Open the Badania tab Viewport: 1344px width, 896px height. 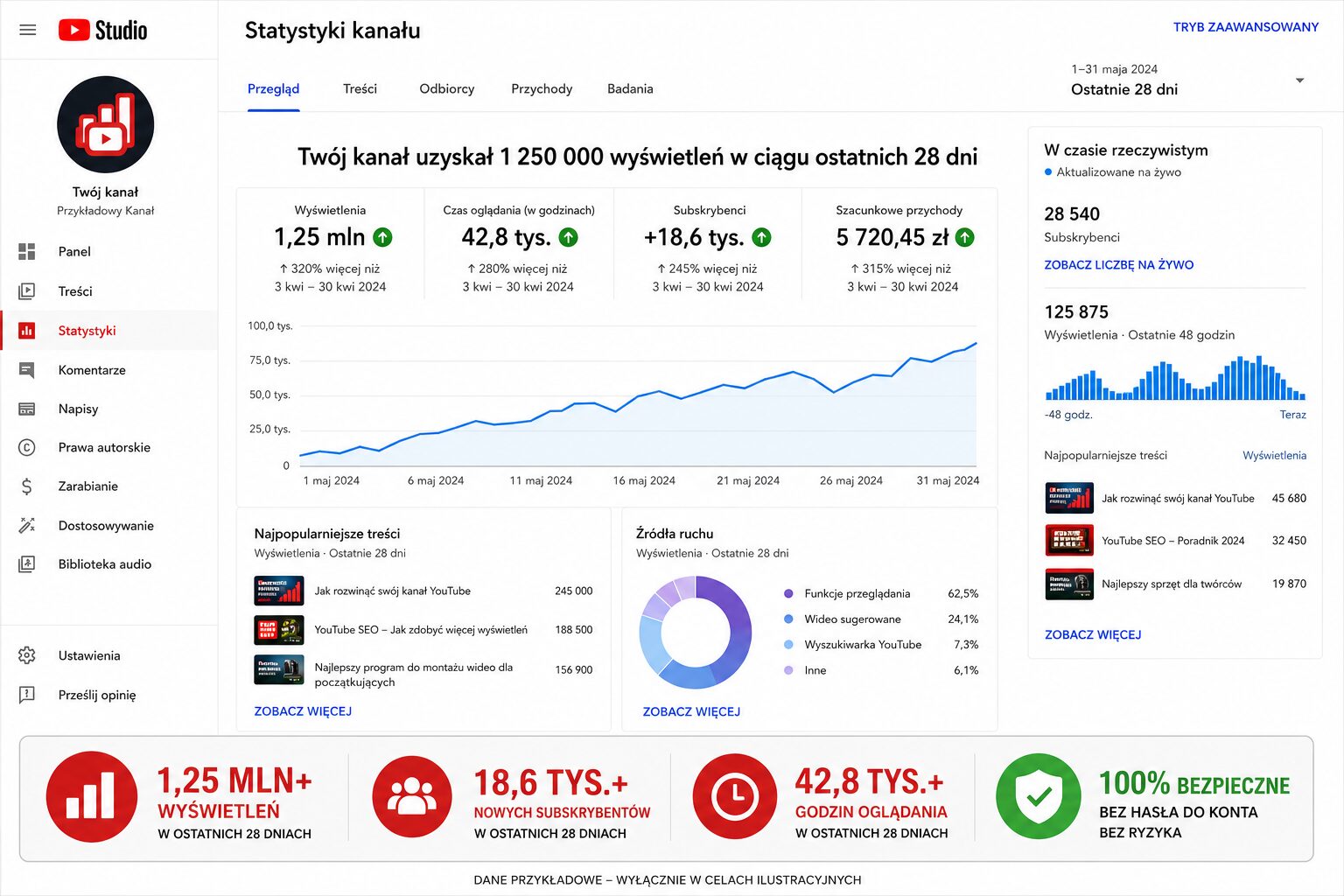click(630, 88)
